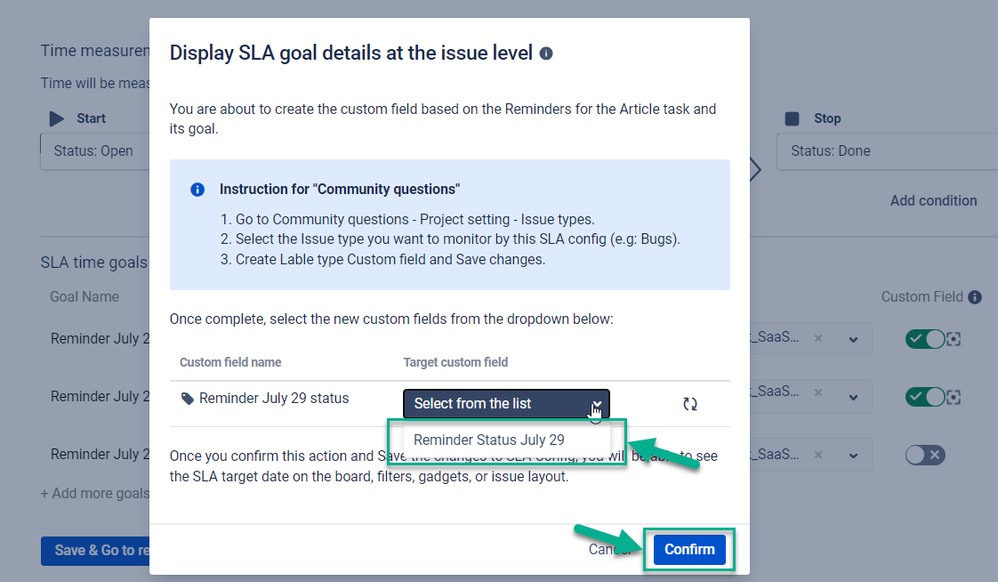Open the 'Select from the list' dropdown

(506, 404)
